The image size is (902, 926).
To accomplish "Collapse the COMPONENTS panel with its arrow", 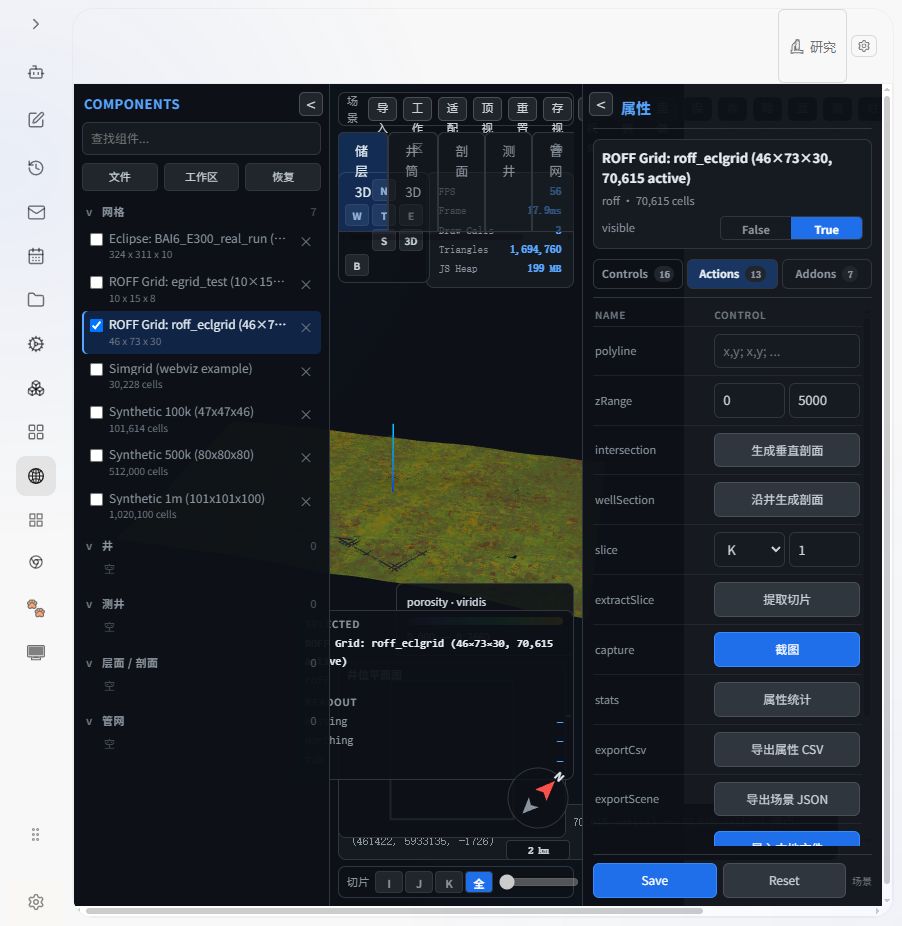I will coord(311,105).
